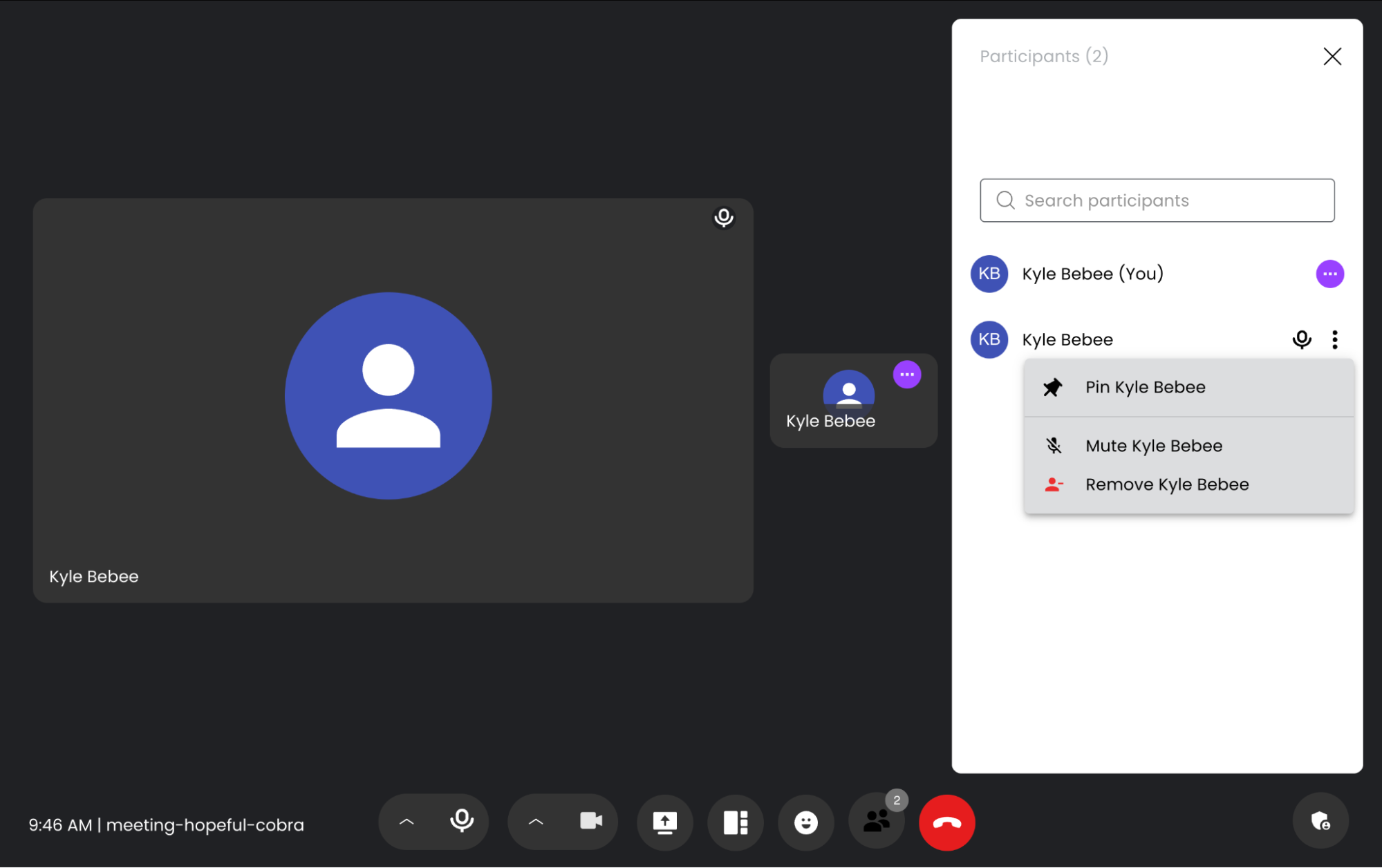Screen dimensions: 1382x868
Task: Click the microphone icon in Kyle Bebee's row
Action: click(1302, 339)
